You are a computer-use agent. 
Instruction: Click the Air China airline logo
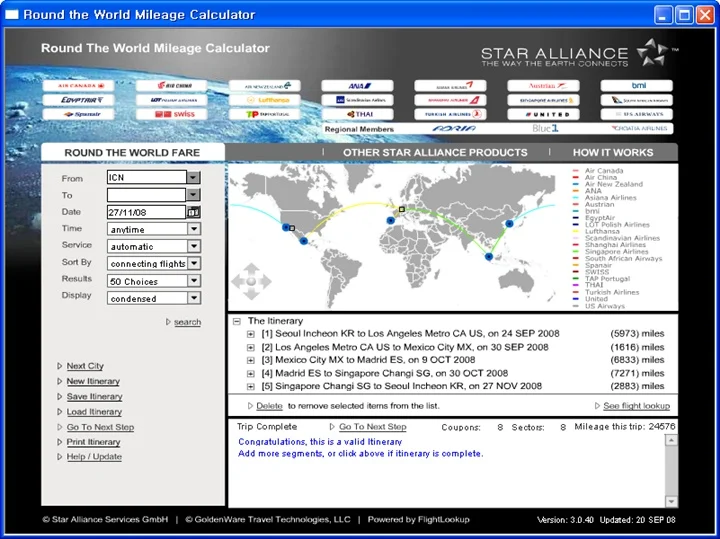pyautogui.click(x=172, y=85)
